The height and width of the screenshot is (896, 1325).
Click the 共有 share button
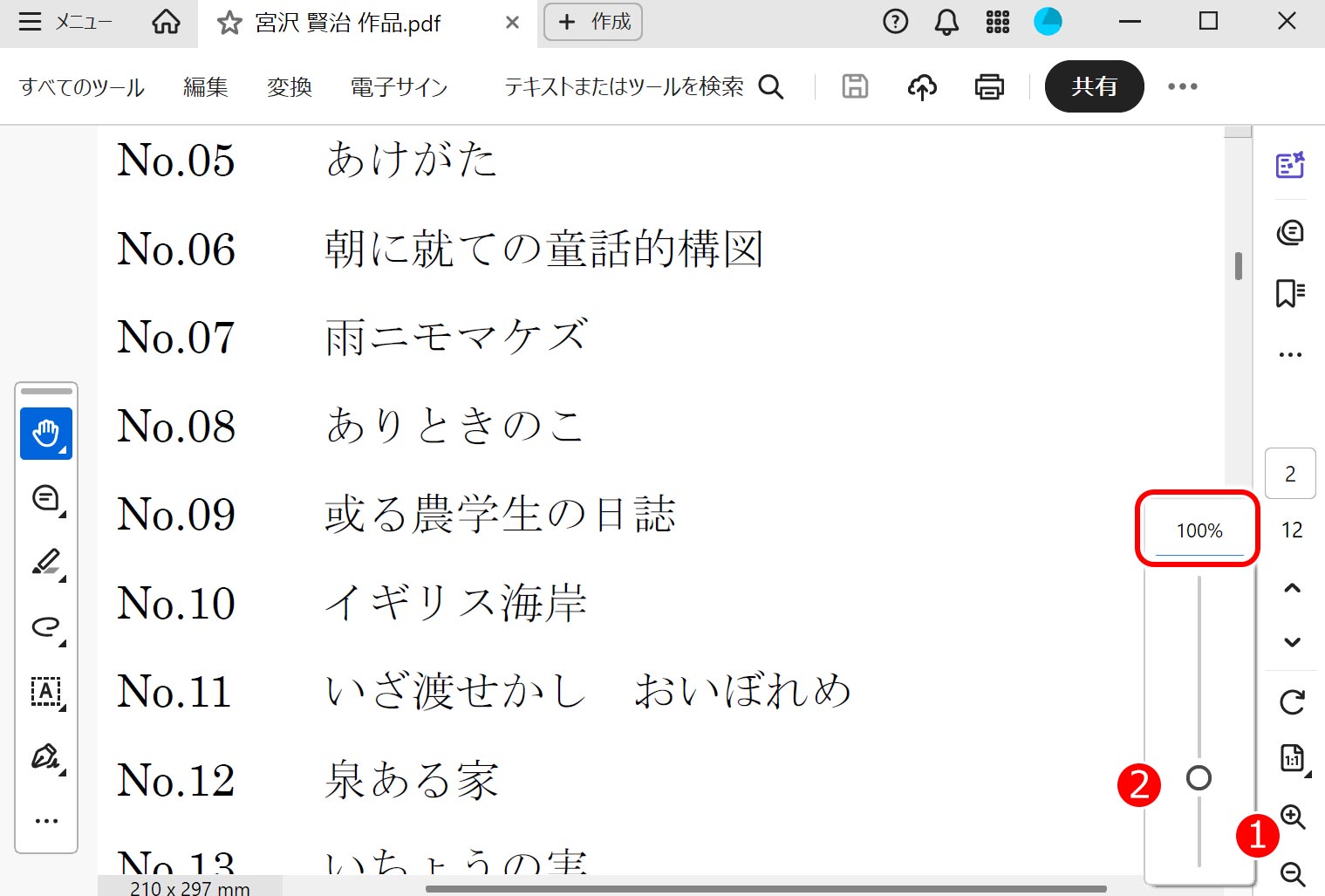point(1094,86)
